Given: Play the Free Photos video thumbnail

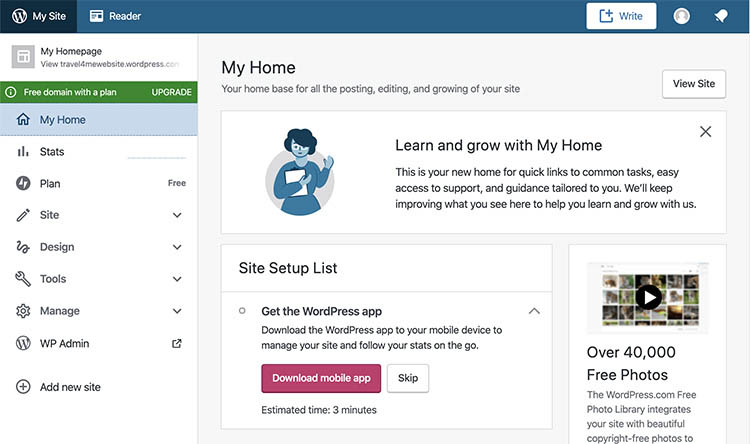Looking at the screenshot, I should [x=649, y=297].
